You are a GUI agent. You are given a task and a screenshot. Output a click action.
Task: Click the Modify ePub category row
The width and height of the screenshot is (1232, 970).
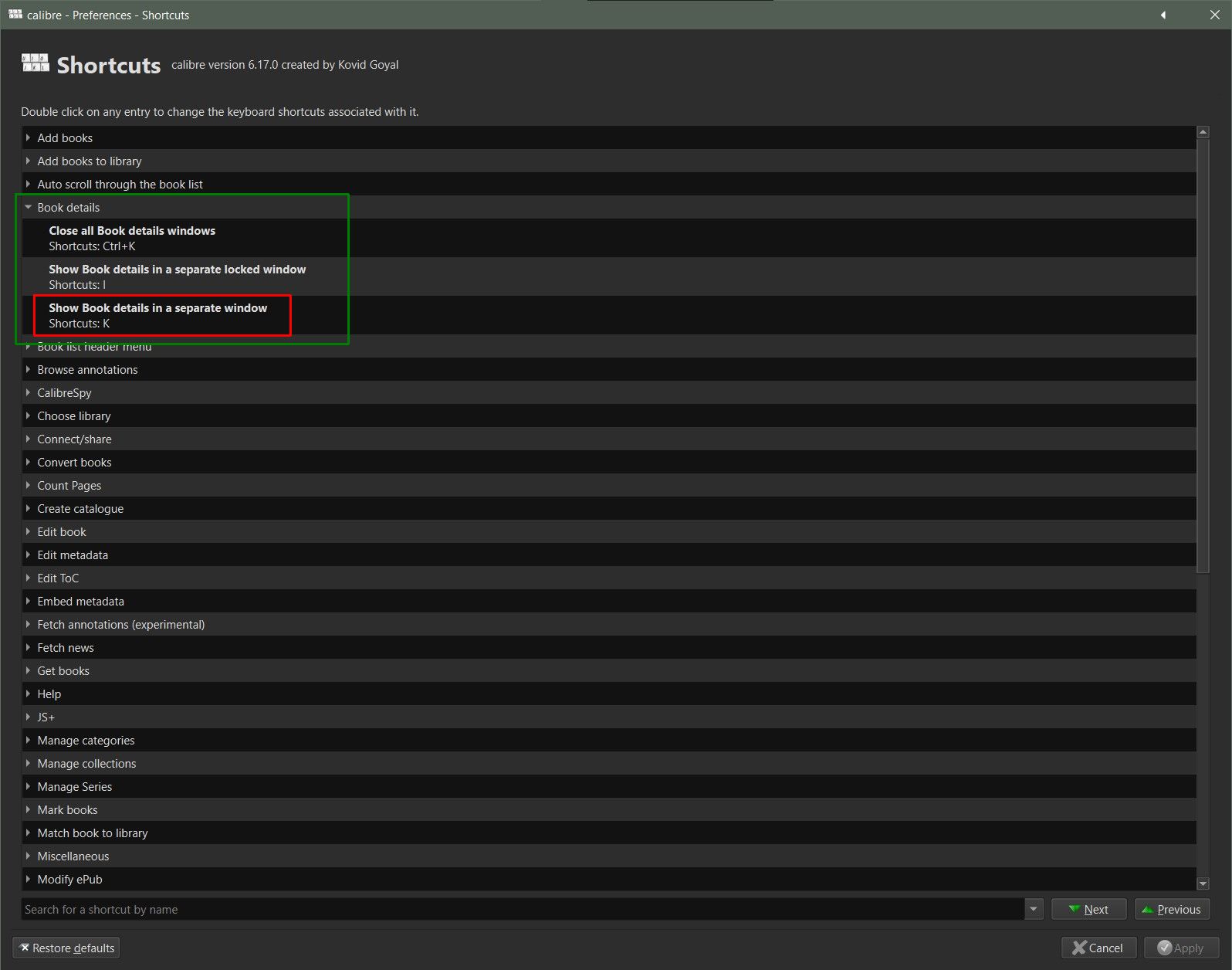click(609, 879)
